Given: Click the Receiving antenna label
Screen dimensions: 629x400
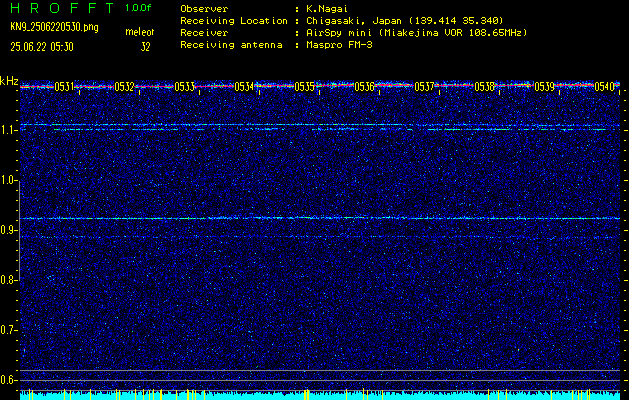Looking at the screenshot, I should 231,45.
